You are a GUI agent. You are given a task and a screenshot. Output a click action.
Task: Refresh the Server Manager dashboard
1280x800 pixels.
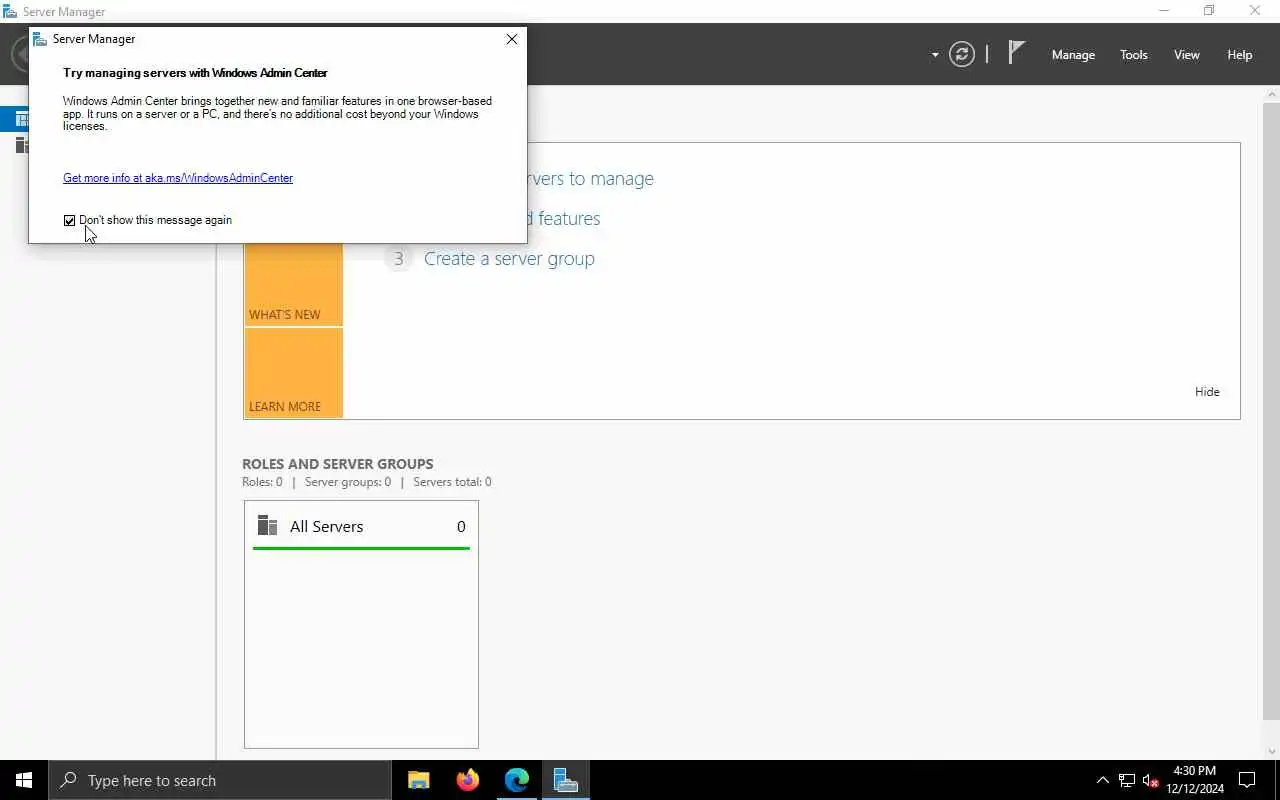coord(962,54)
